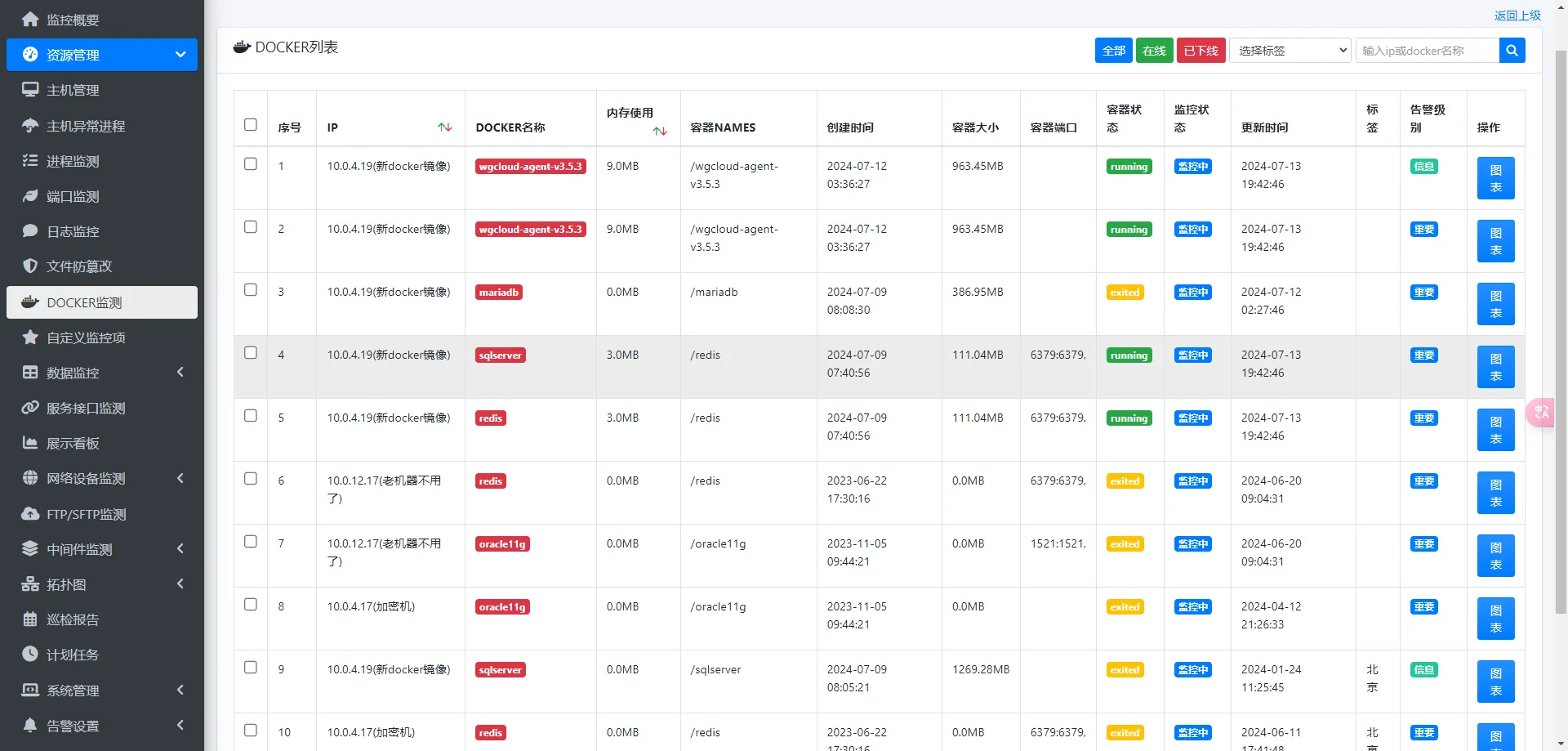
Task: Open 巡检报告 menu item
Action: click(102, 619)
